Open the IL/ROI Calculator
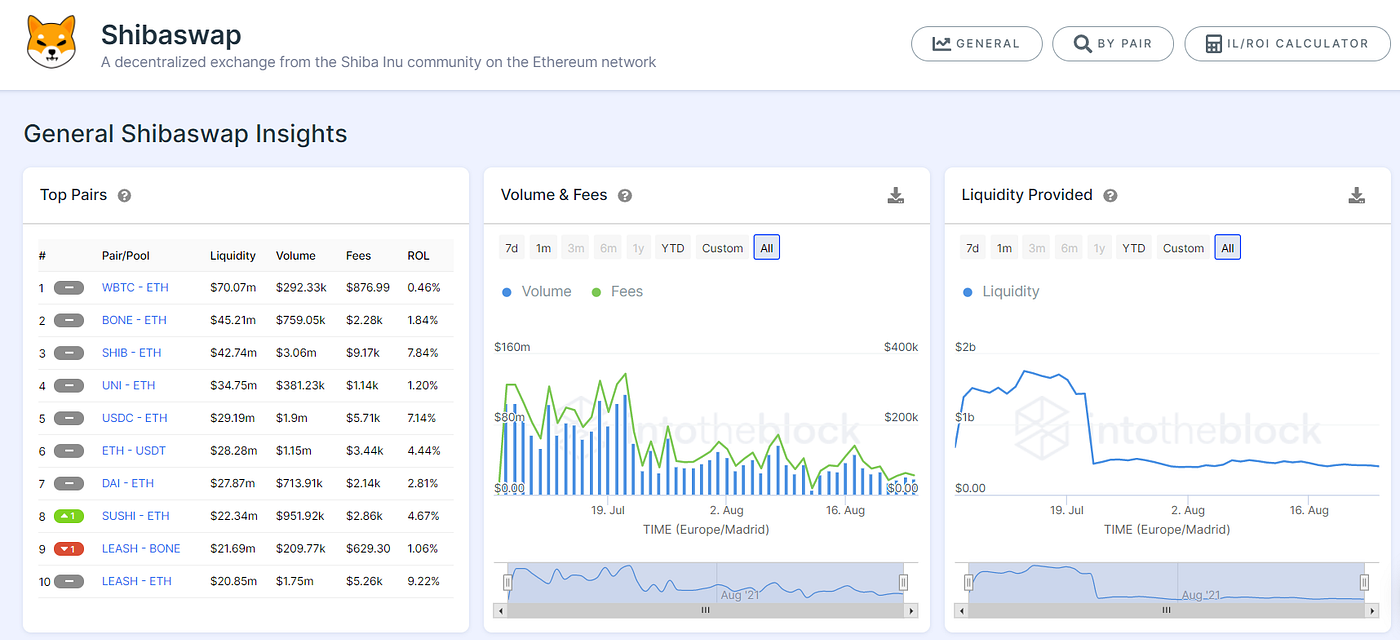Screen dimensions: 1400x640 tap(1287, 44)
